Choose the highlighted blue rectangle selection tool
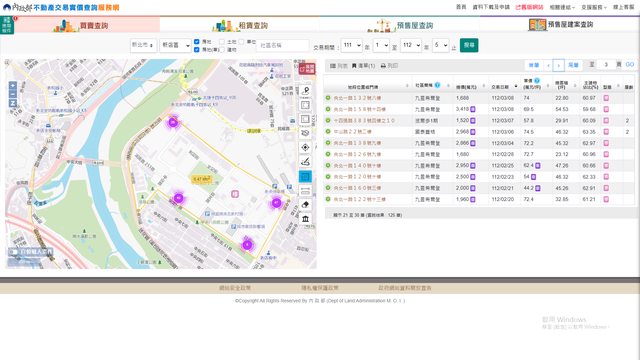 [305, 176]
